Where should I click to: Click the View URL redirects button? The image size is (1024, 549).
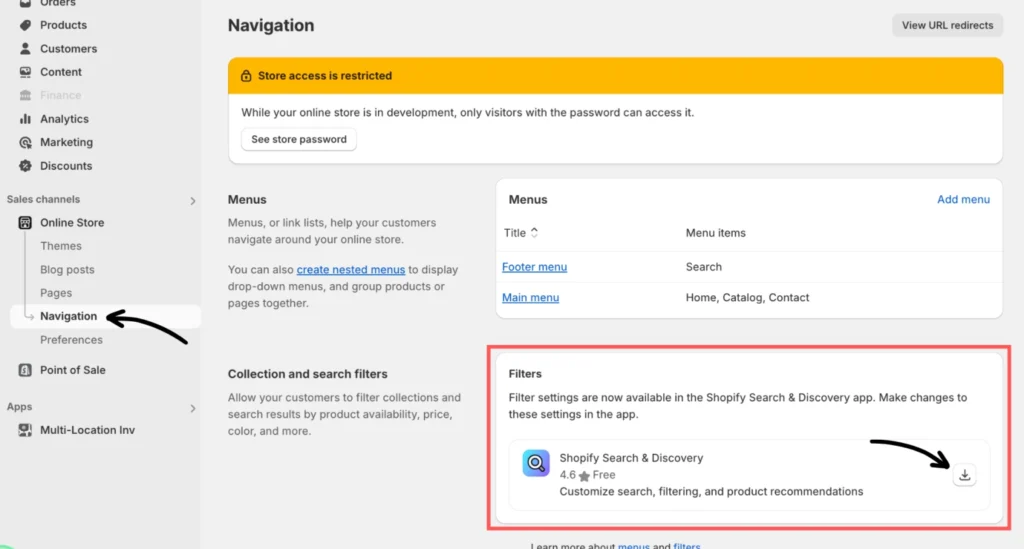pyautogui.click(x=946, y=25)
